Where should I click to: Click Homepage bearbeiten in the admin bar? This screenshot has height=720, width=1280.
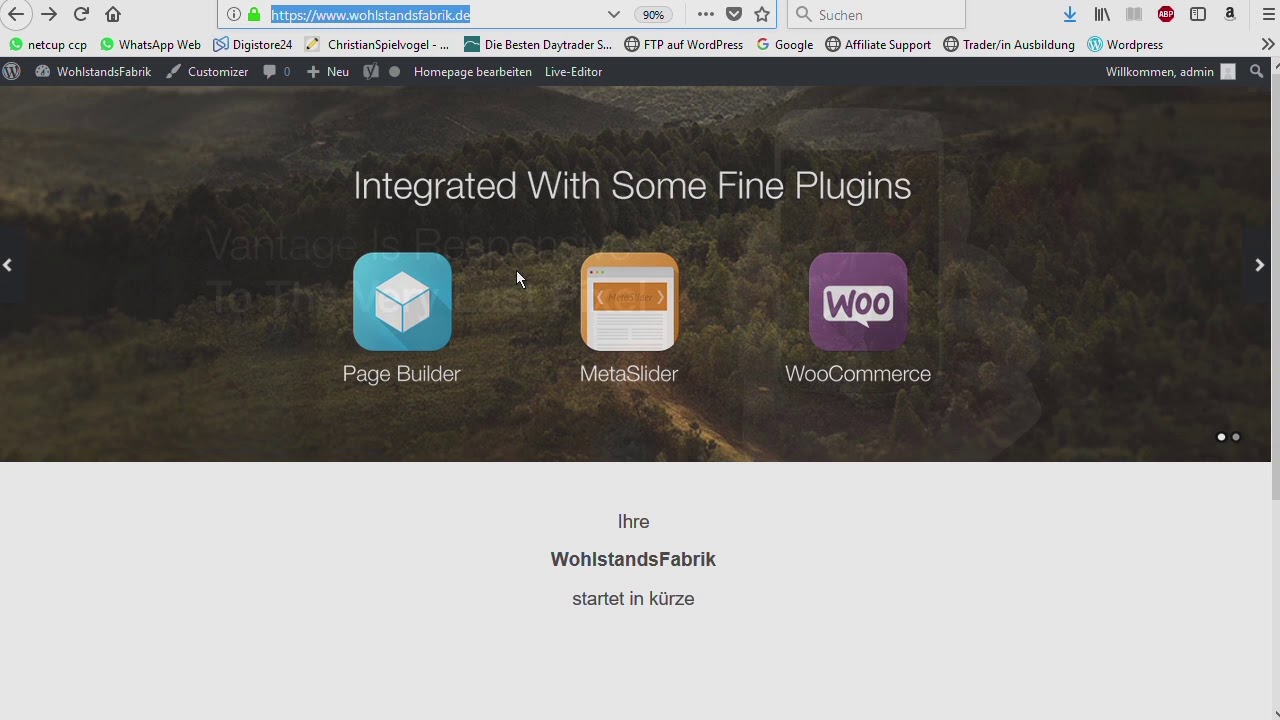point(473,72)
